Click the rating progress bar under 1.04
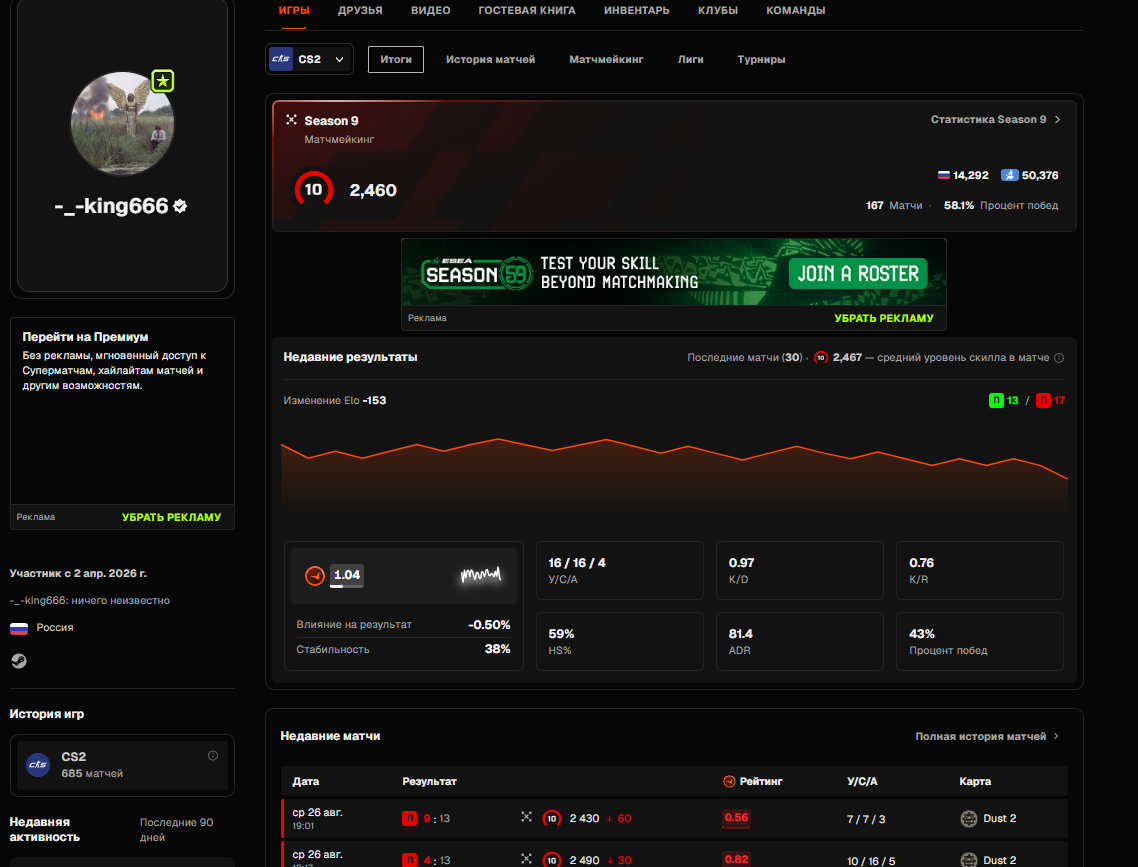 pos(347,585)
